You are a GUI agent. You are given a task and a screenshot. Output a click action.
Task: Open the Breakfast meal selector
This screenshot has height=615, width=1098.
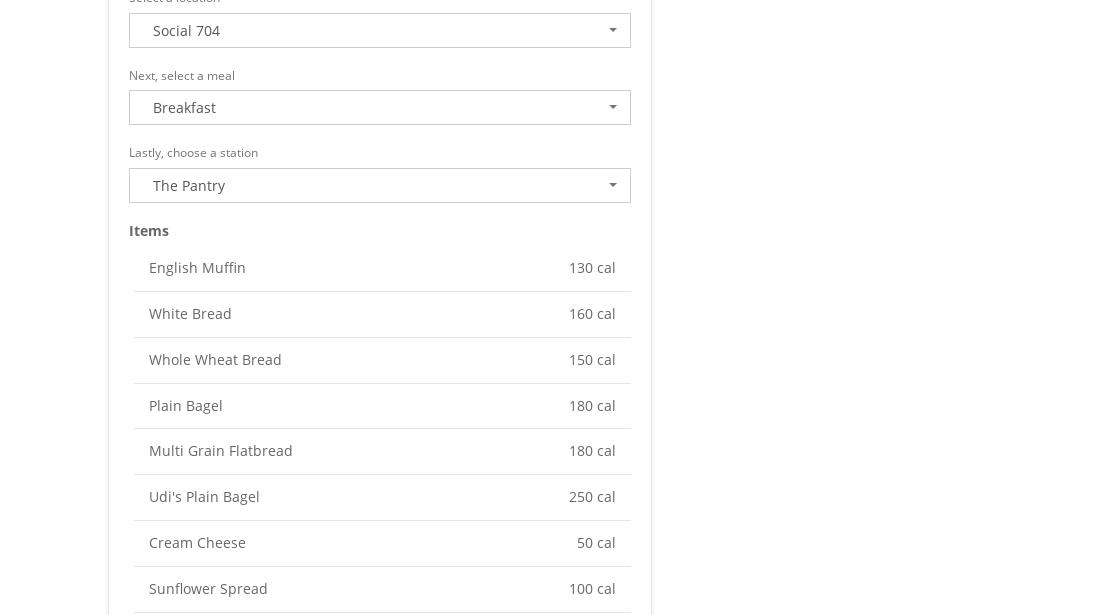point(379,108)
